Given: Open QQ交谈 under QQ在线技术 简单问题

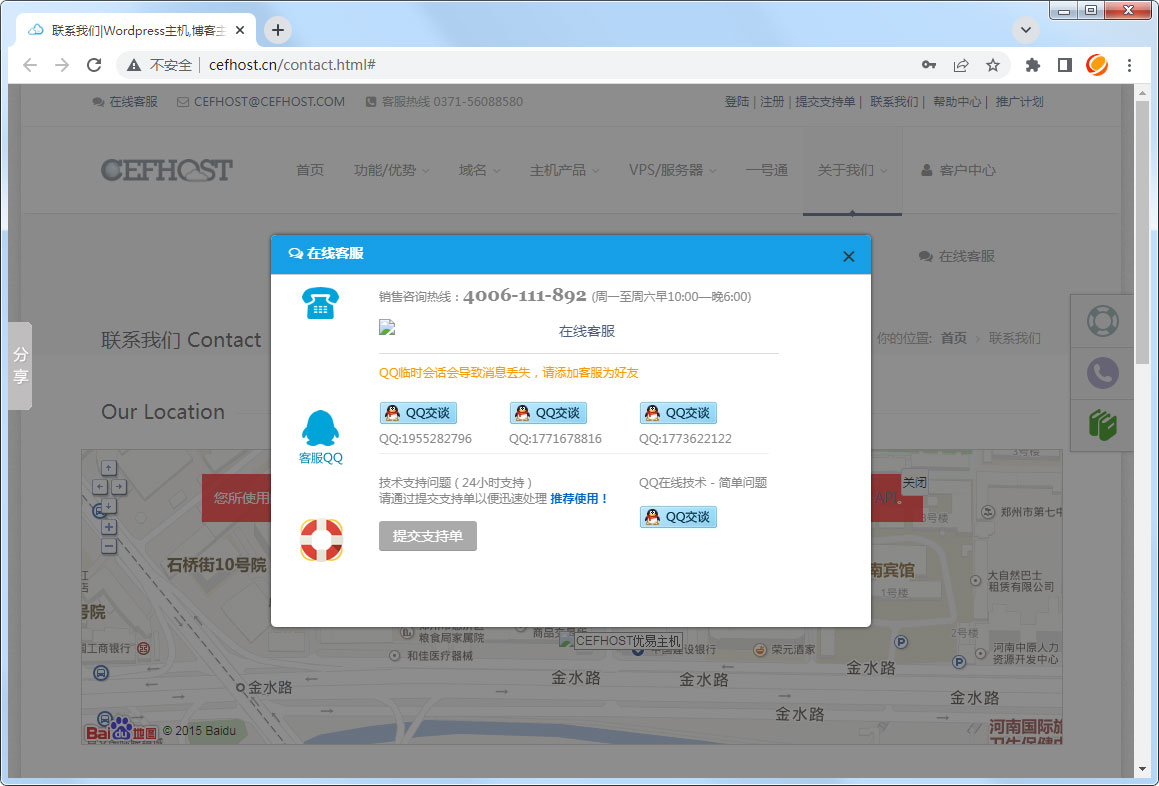Looking at the screenshot, I should (x=678, y=517).
